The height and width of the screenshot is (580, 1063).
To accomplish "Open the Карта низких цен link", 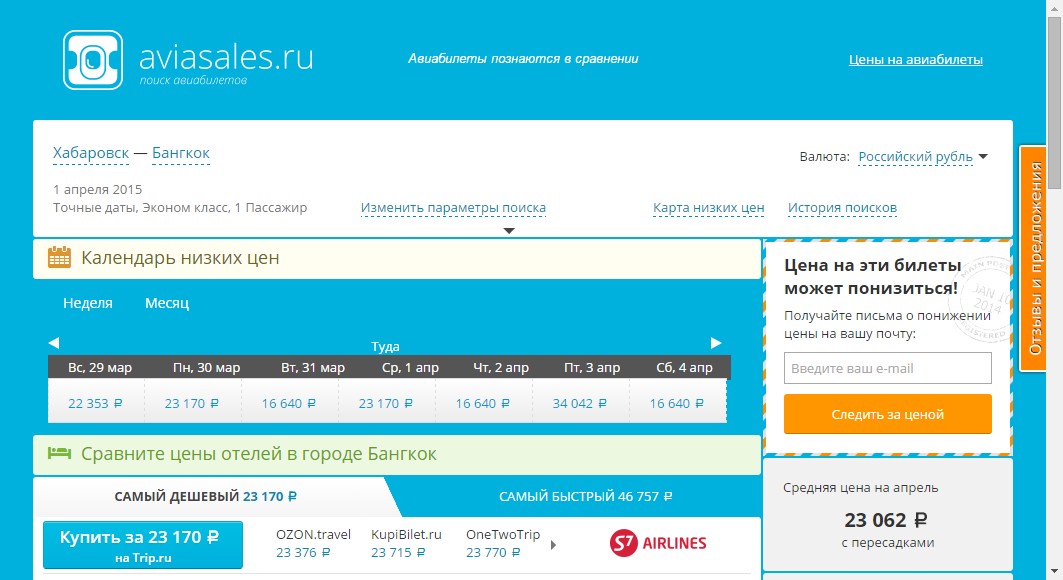I will [x=708, y=208].
